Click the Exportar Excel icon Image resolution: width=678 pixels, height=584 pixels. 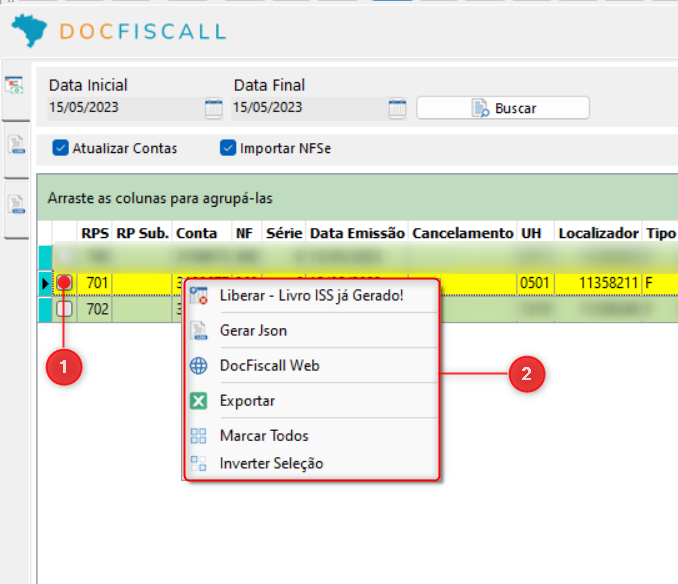pos(199,401)
